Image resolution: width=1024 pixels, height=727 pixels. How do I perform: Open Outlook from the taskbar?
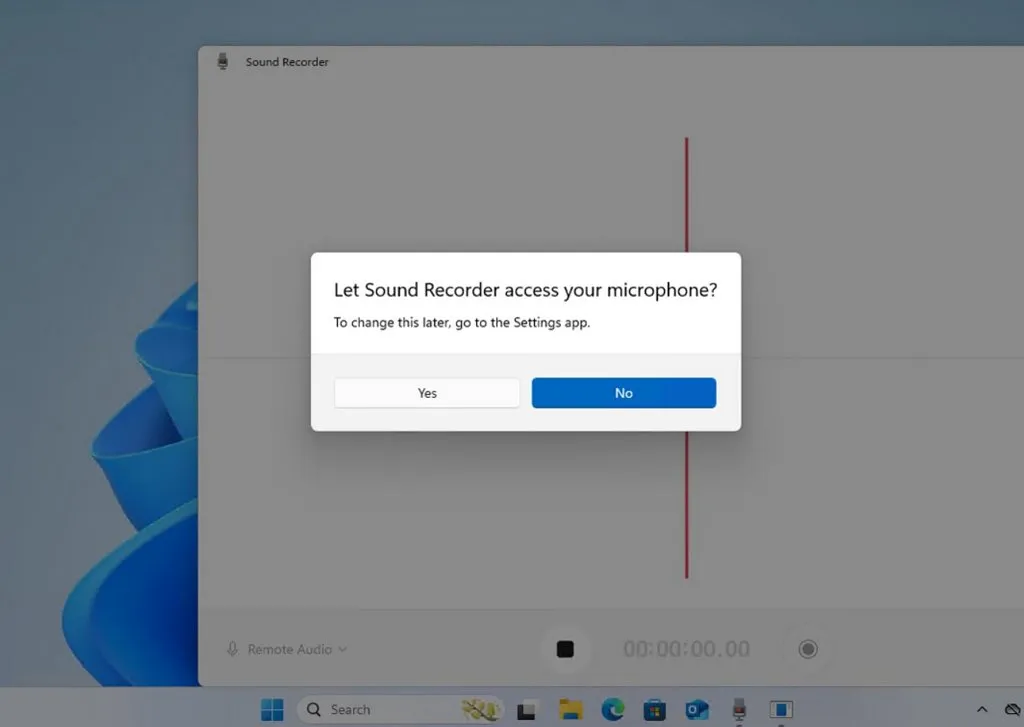pyautogui.click(x=697, y=709)
